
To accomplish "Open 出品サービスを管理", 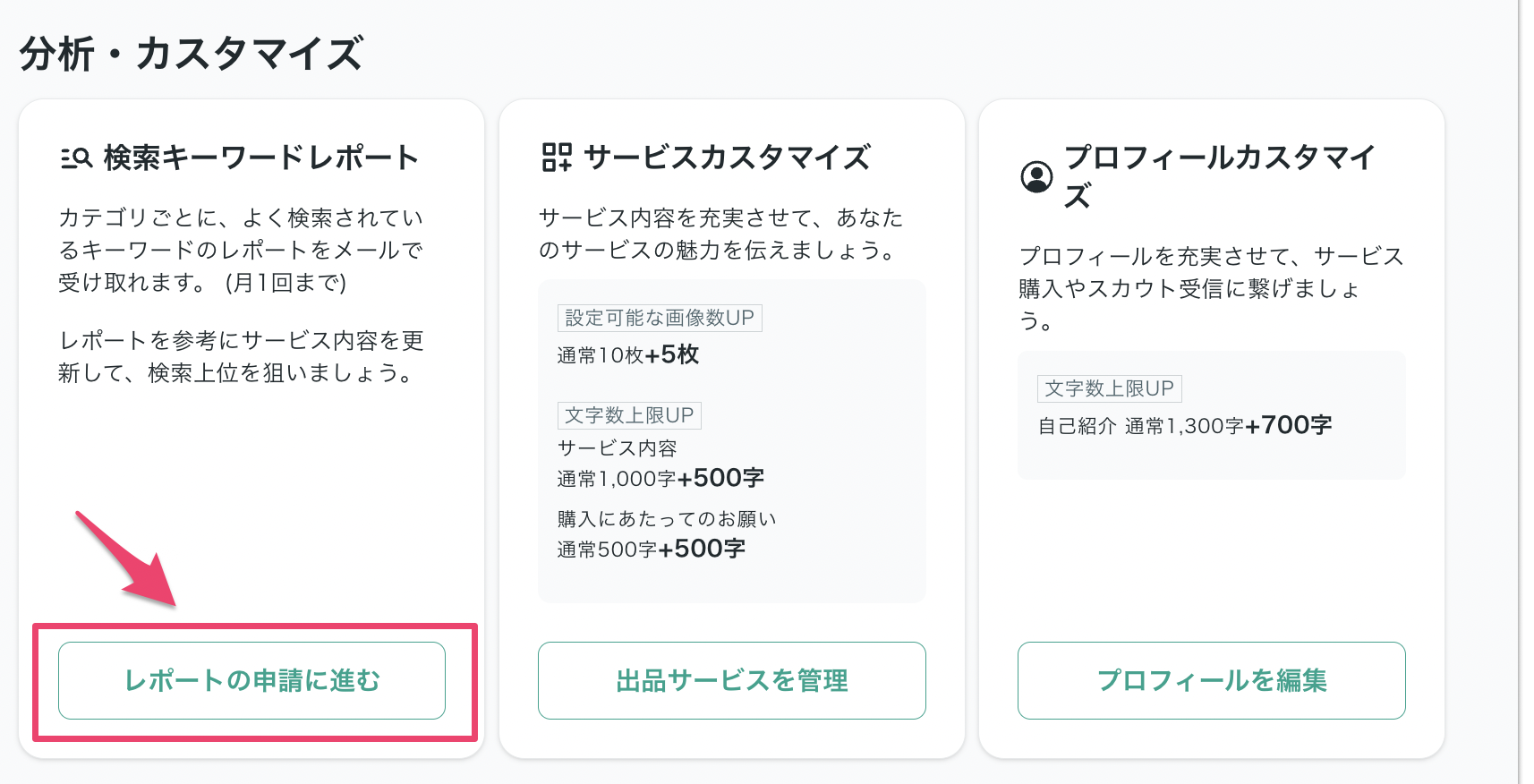I will 731,681.
